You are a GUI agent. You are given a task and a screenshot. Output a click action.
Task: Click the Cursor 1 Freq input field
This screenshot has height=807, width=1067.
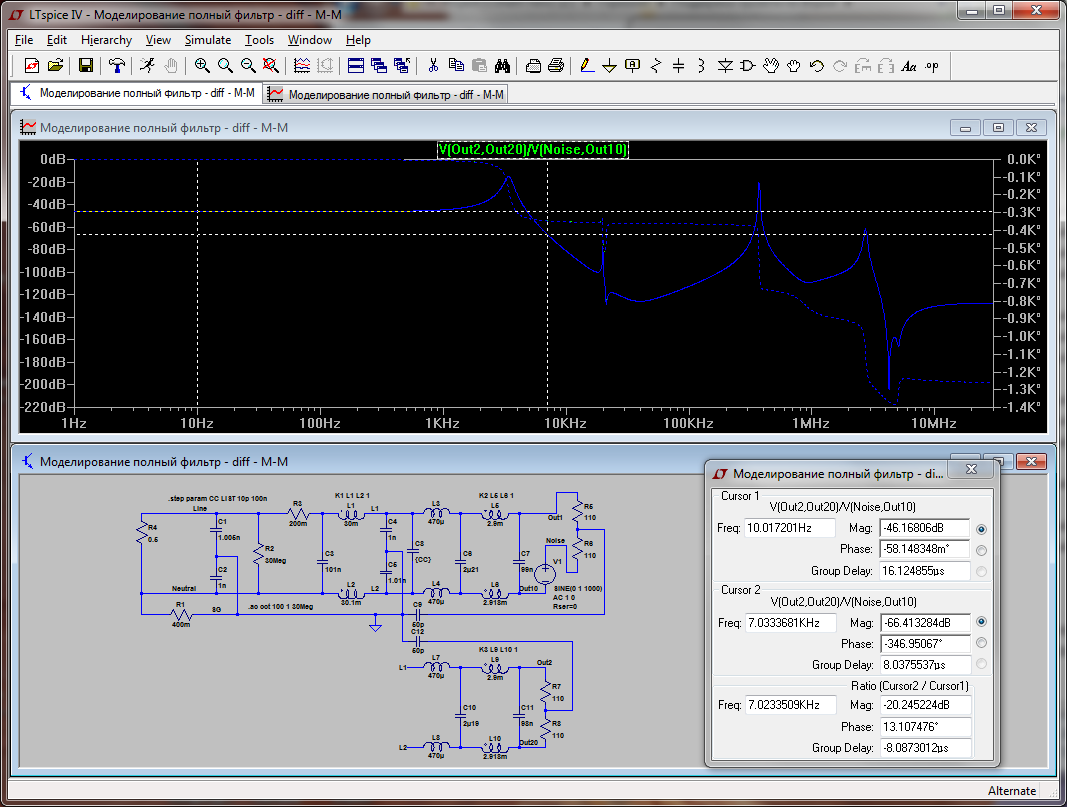coord(789,529)
